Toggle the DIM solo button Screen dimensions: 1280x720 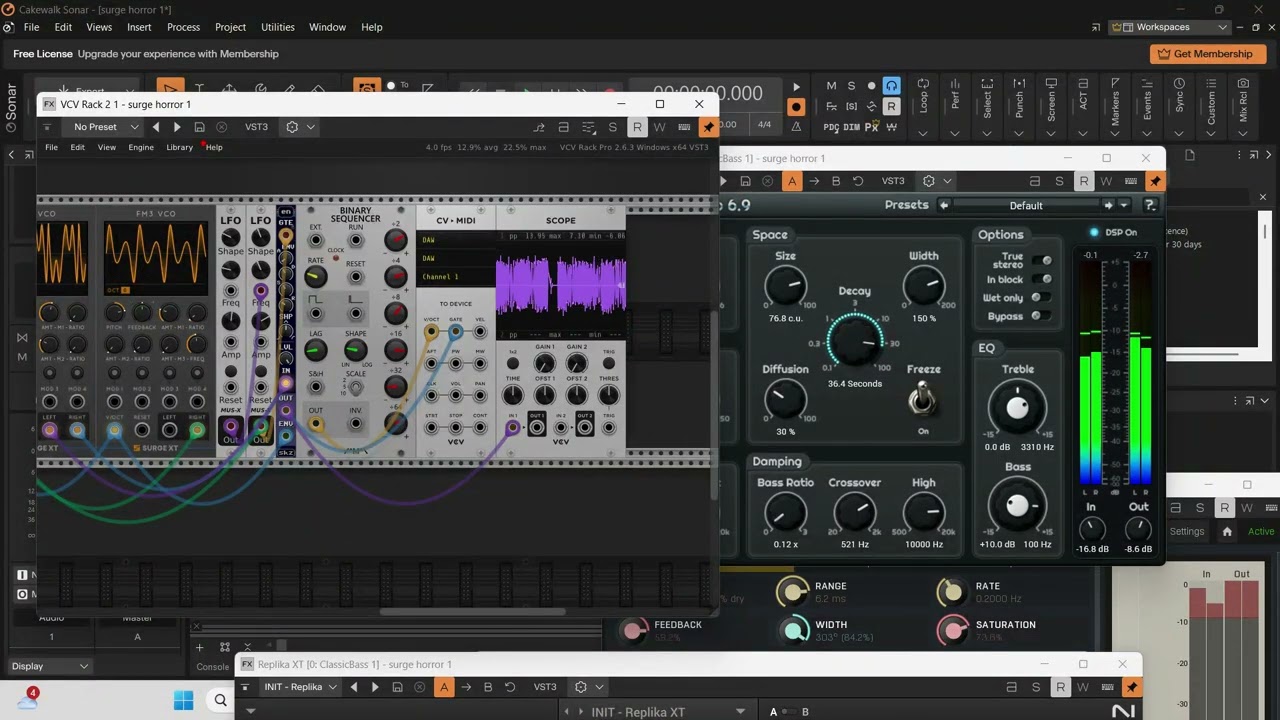pyautogui.click(x=851, y=127)
